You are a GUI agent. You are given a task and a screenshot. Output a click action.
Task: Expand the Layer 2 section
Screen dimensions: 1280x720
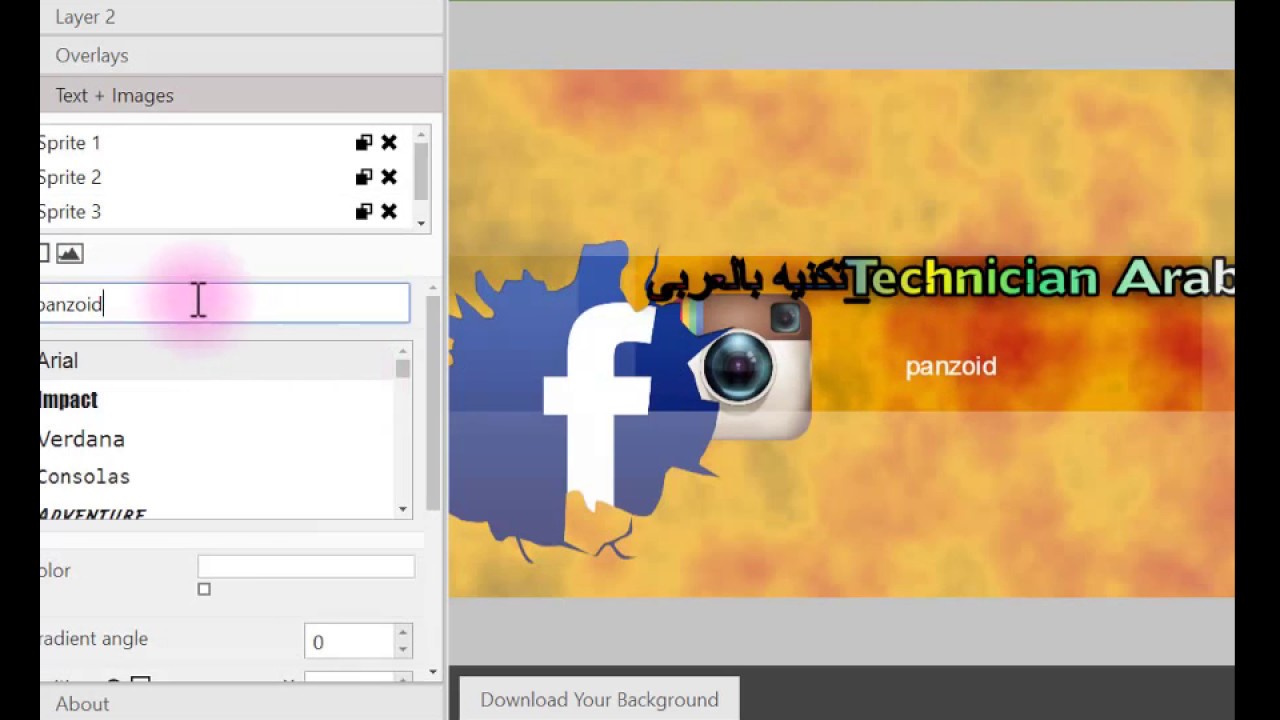(241, 17)
